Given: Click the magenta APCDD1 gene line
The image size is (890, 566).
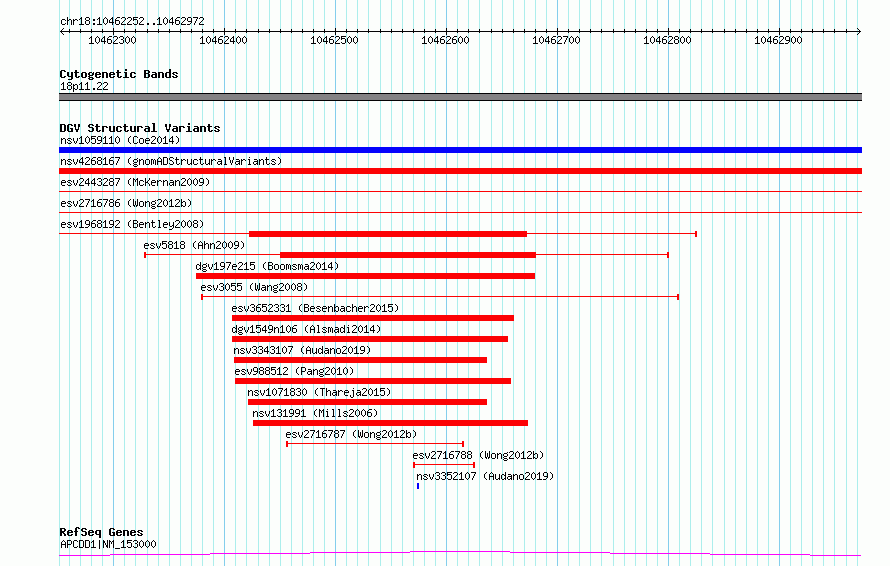Looking at the screenshot, I should click(460, 554).
